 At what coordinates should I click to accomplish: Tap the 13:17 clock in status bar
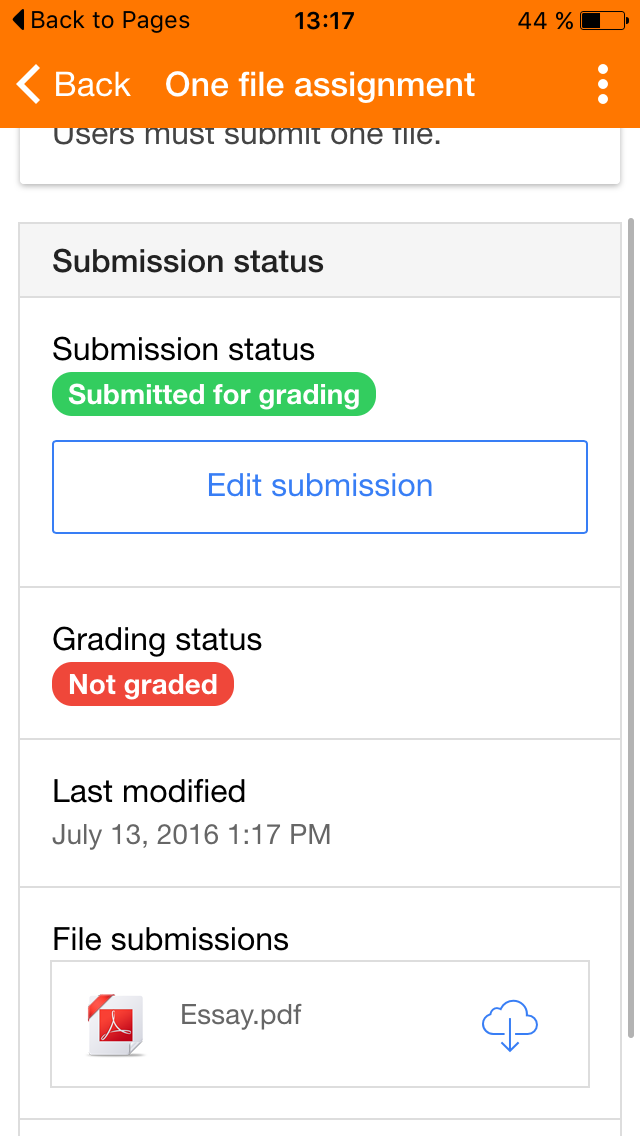click(x=324, y=20)
